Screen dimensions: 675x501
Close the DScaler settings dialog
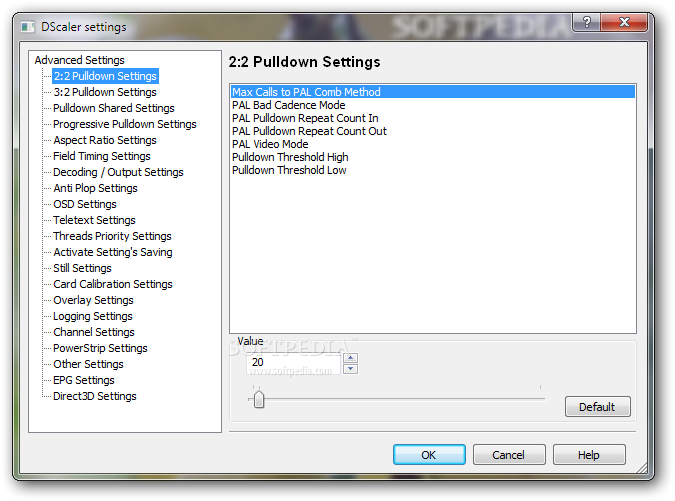tap(624, 22)
